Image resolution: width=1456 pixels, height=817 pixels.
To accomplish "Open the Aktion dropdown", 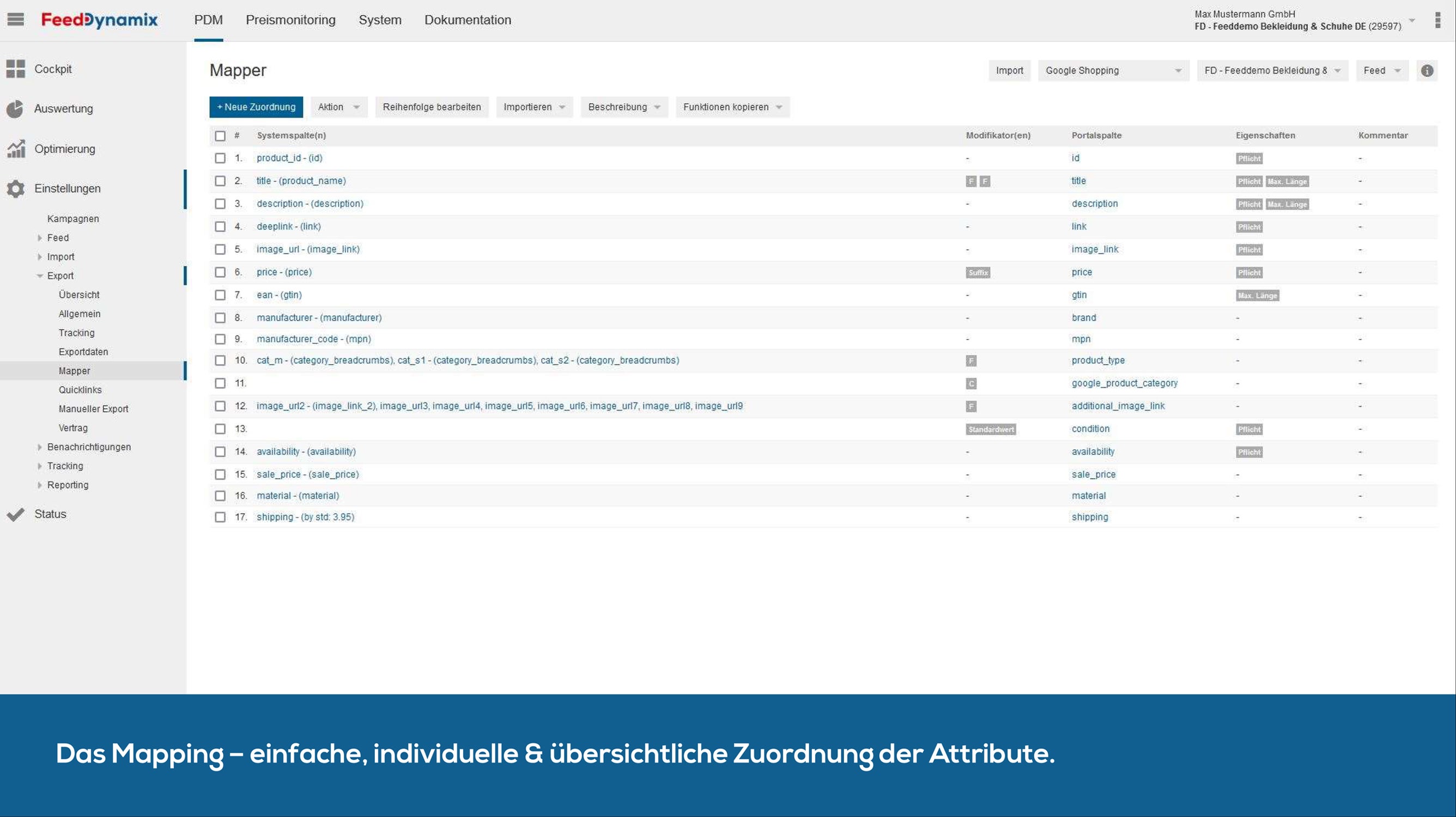I will (x=338, y=107).
